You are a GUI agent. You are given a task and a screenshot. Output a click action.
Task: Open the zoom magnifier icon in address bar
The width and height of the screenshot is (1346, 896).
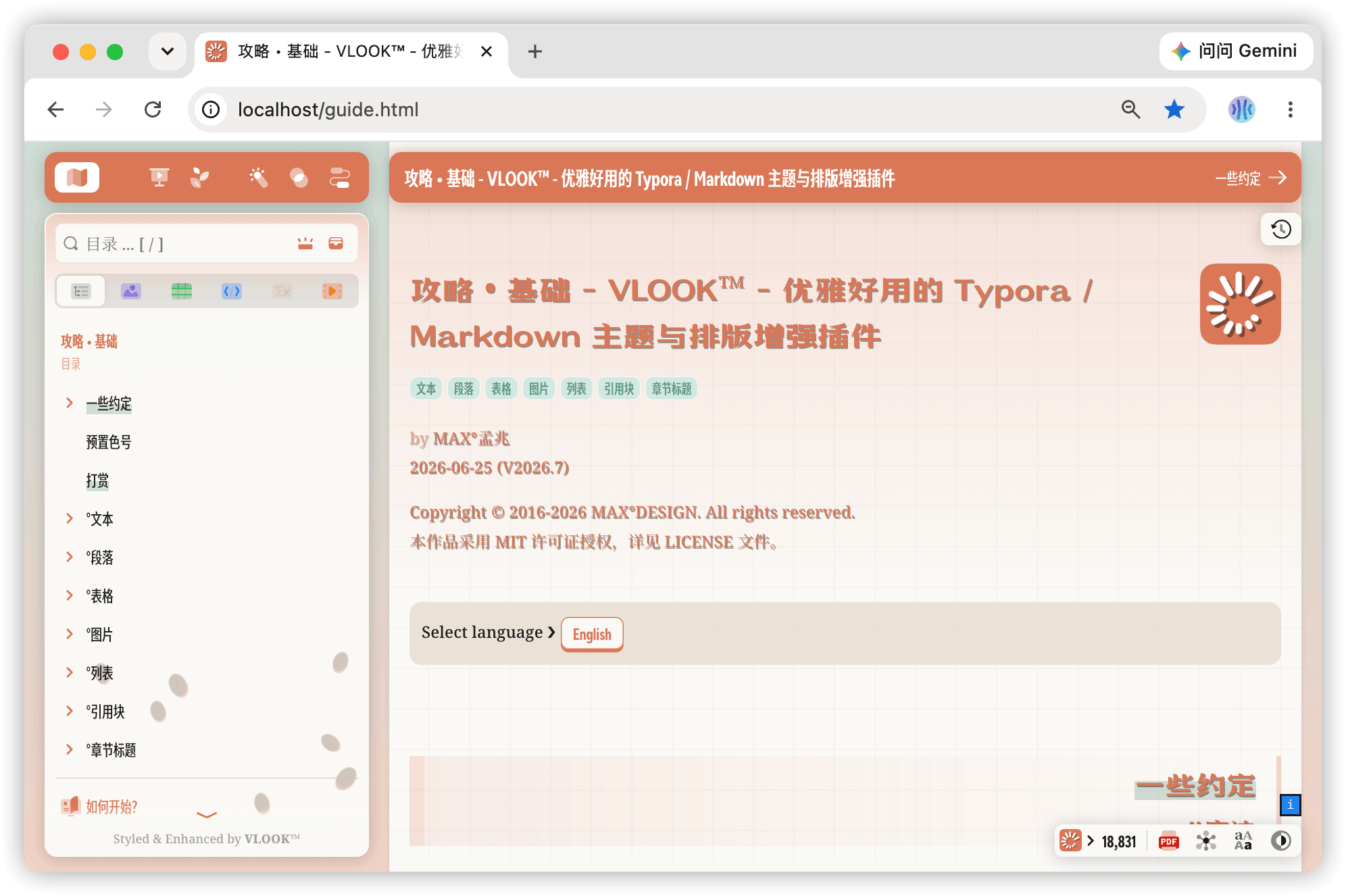[1130, 109]
